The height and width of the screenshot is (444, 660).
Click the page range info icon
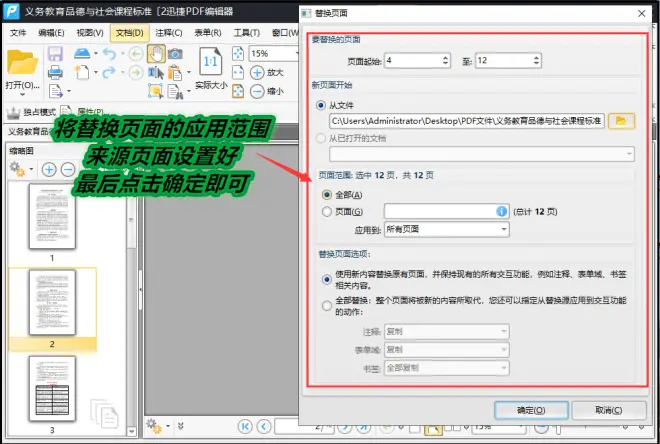(501, 211)
